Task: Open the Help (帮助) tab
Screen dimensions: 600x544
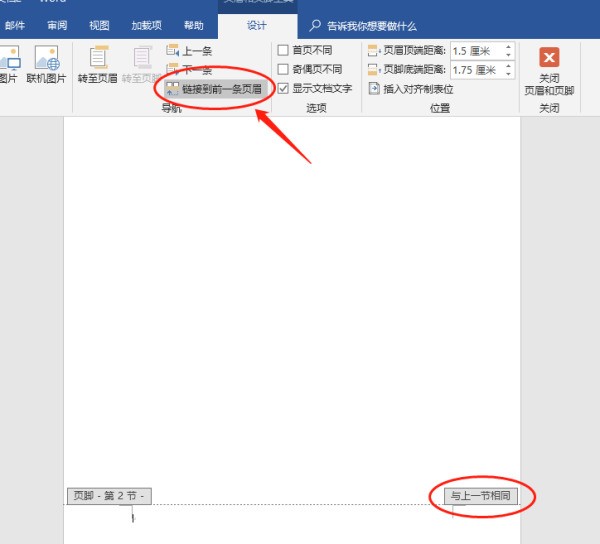Action: [194, 26]
